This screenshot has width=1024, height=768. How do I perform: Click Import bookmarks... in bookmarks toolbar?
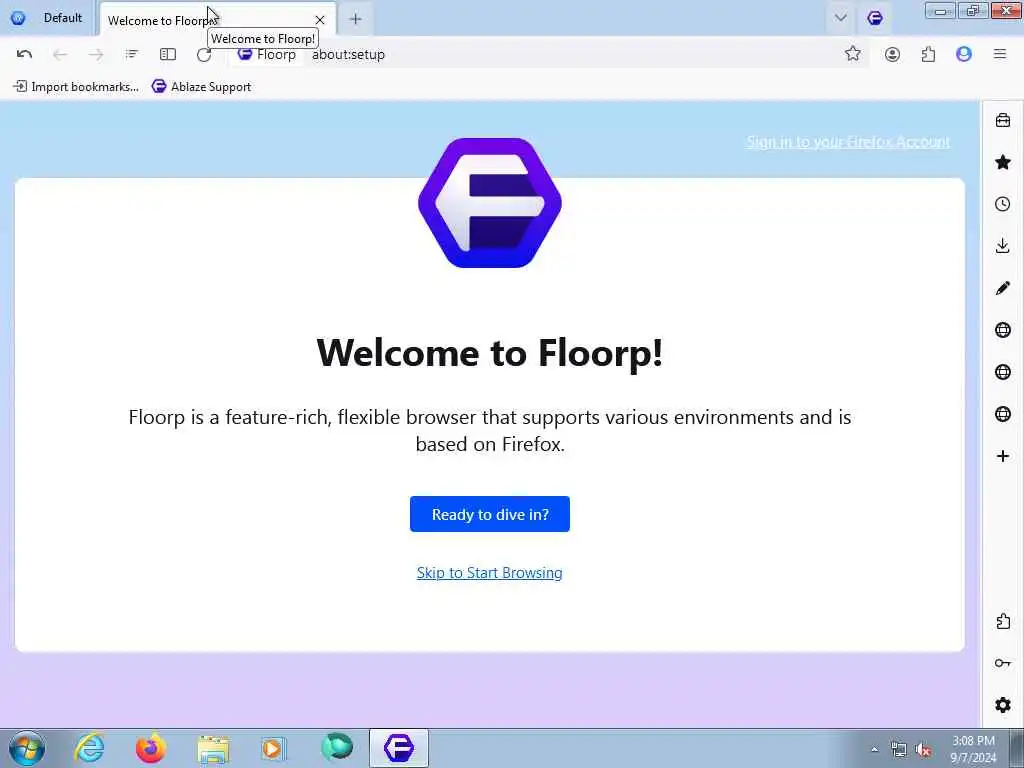click(x=76, y=86)
